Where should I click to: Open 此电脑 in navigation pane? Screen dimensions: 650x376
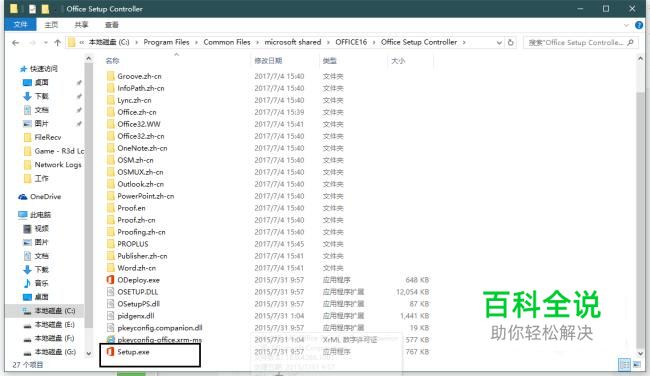click(34, 215)
